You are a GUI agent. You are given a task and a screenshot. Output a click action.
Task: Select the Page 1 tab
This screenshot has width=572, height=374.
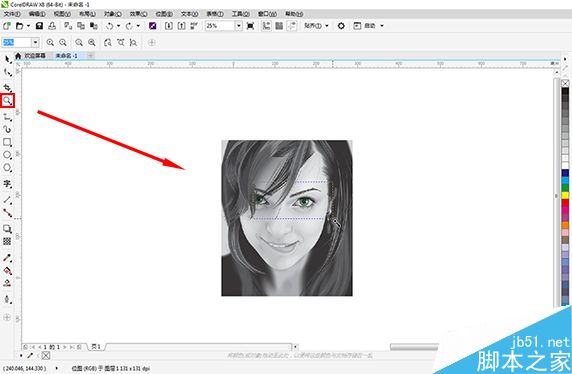point(96,347)
